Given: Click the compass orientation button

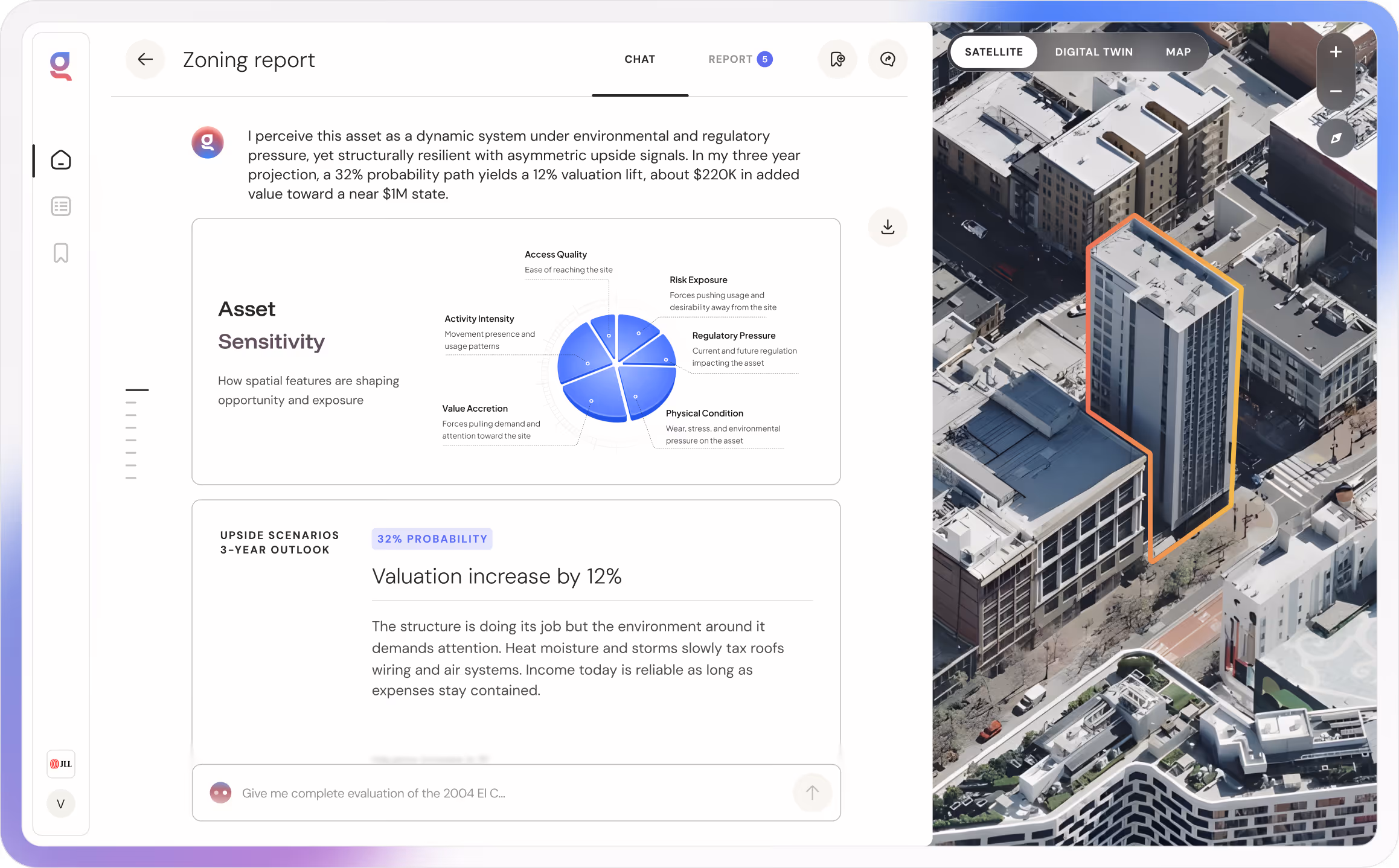Looking at the screenshot, I should [x=1336, y=138].
